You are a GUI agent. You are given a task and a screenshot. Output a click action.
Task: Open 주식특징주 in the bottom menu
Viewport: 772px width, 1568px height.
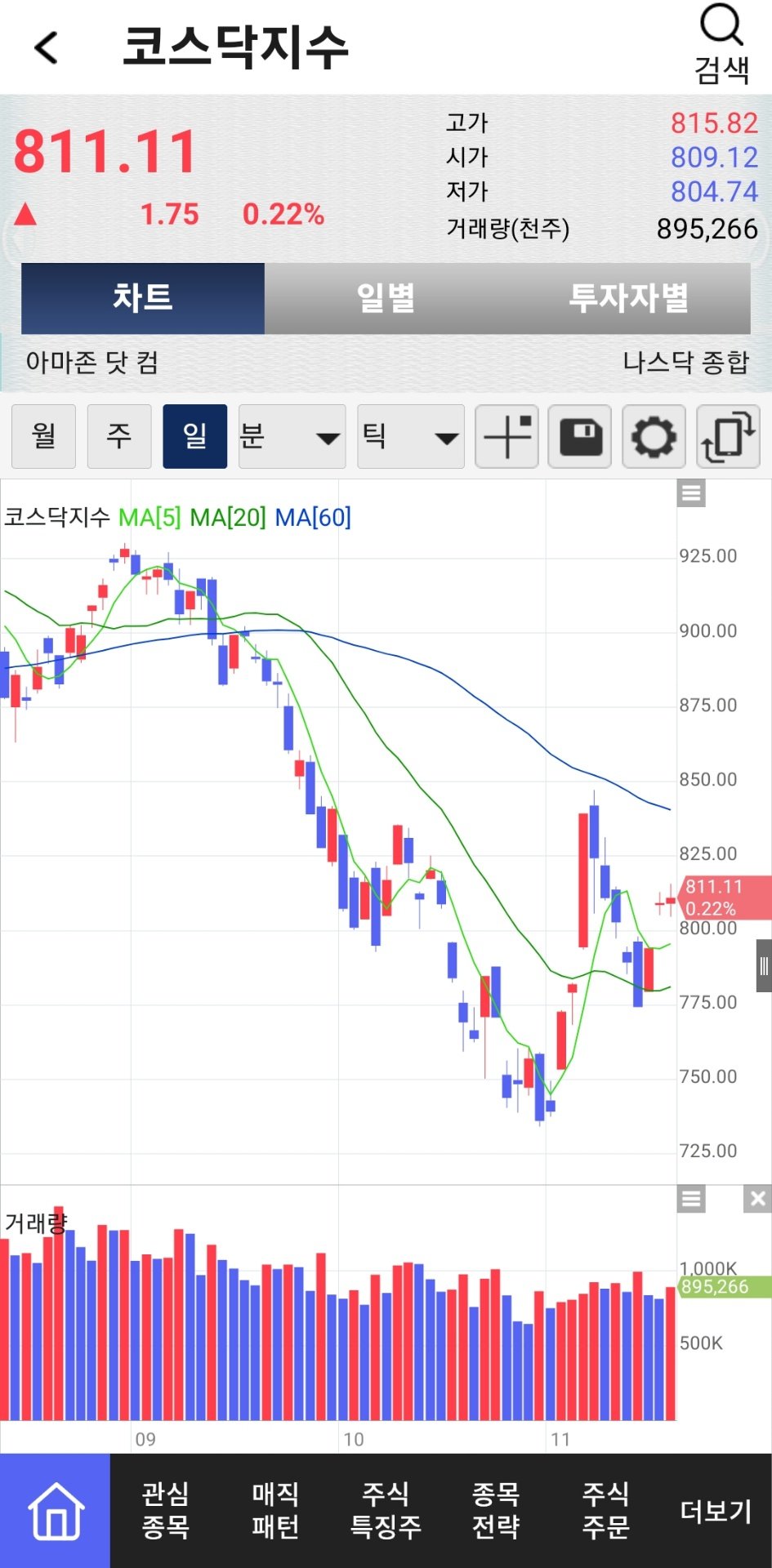tap(386, 1511)
